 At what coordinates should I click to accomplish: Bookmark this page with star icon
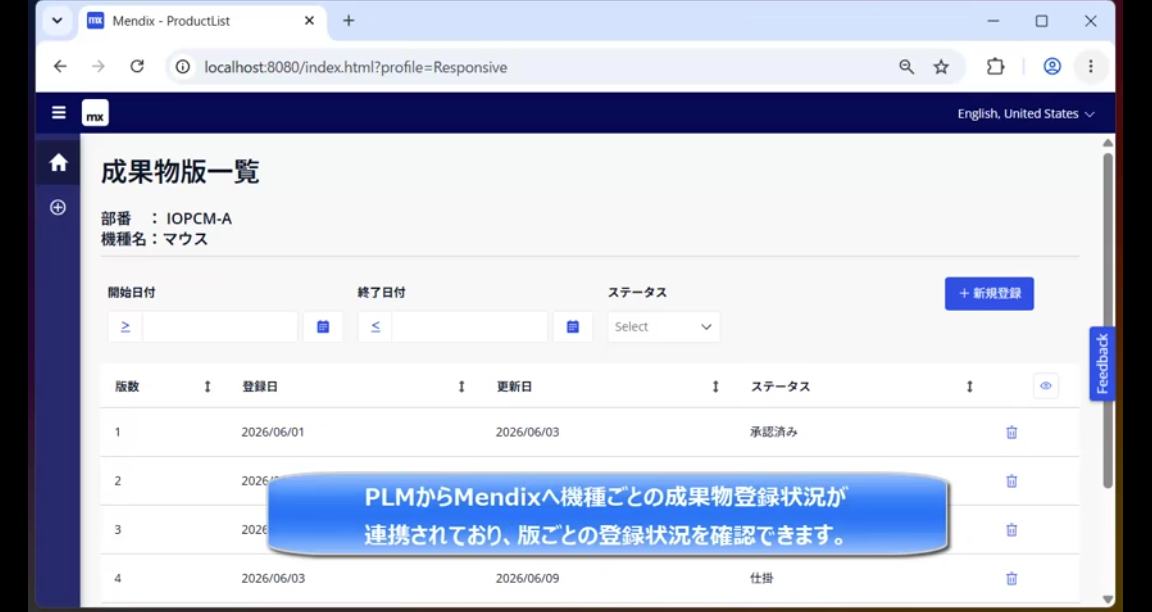[x=941, y=67]
